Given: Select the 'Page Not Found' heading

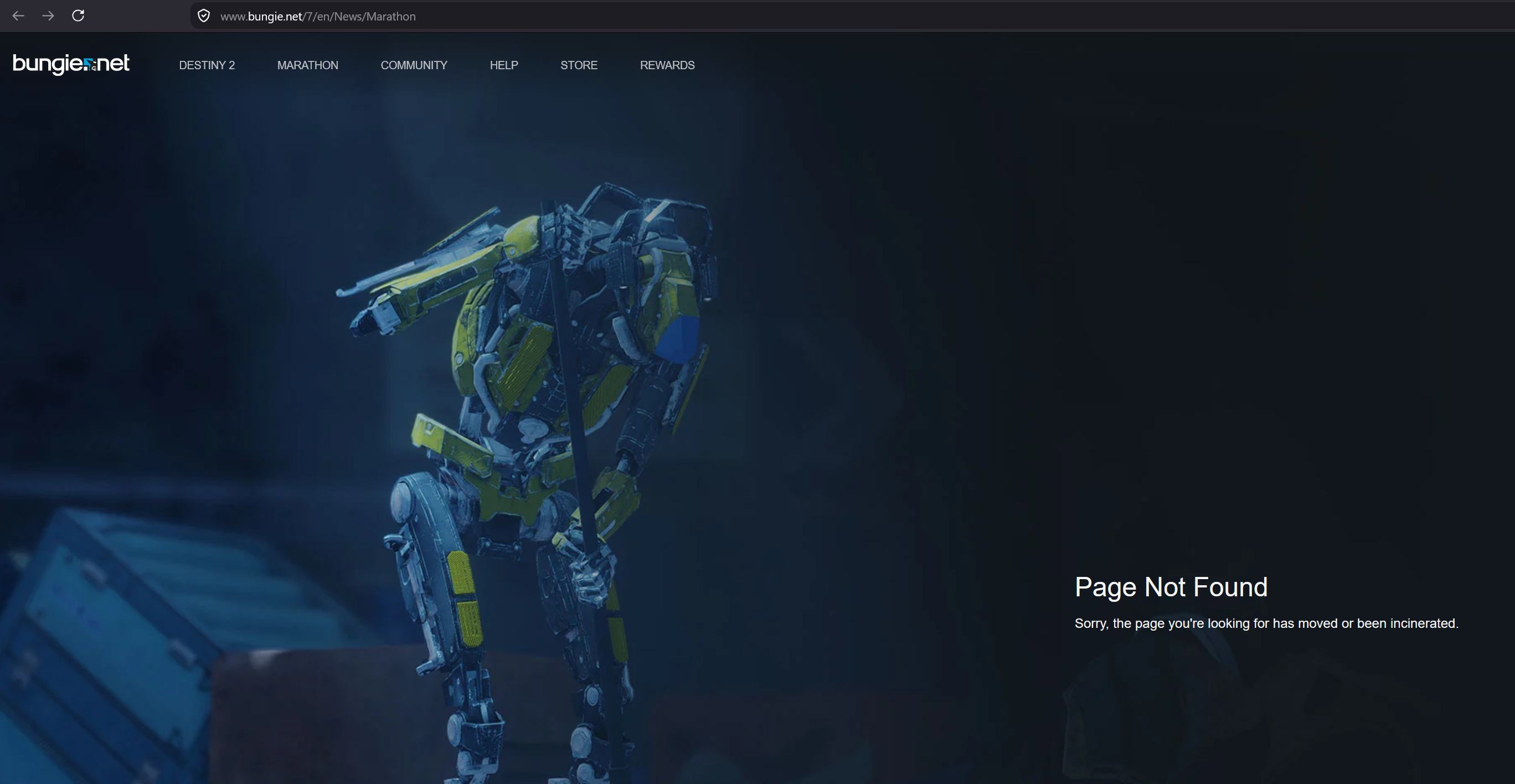Looking at the screenshot, I should tap(1171, 587).
